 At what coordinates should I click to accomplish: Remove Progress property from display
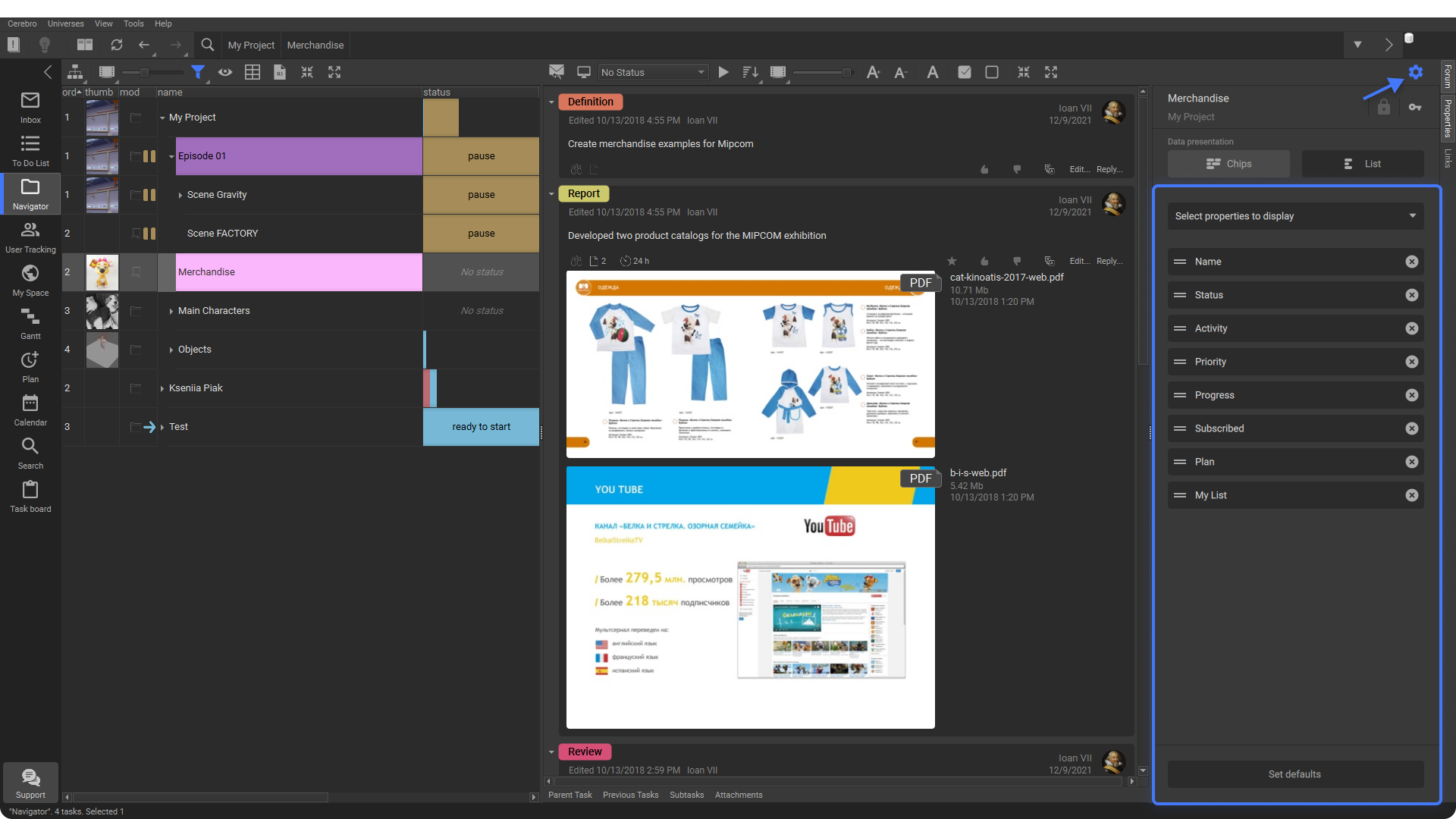tap(1412, 395)
